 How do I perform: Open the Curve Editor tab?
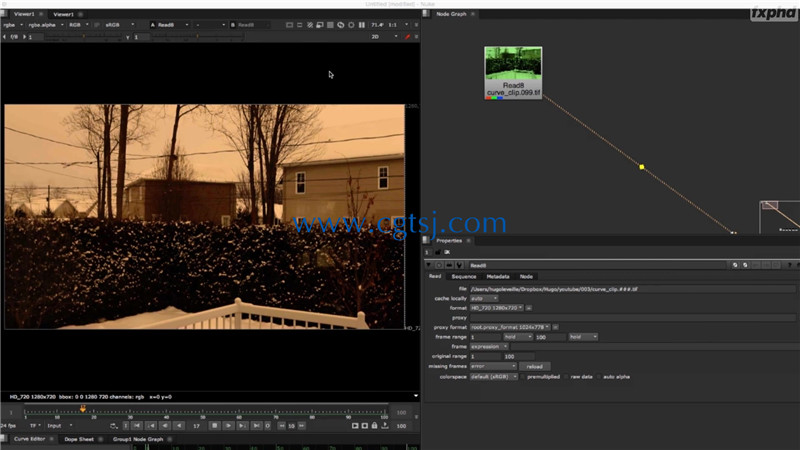pyautogui.click(x=29, y=439)
